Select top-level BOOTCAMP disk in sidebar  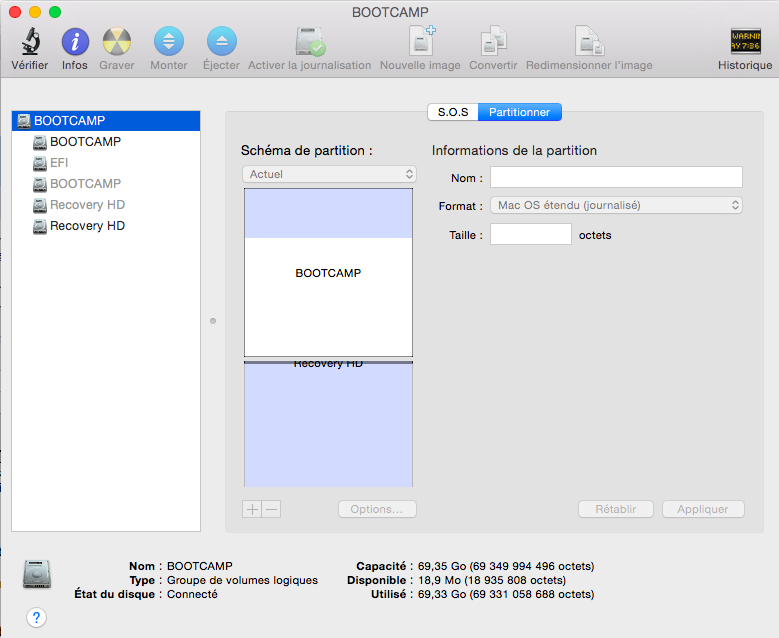(106, 121)
